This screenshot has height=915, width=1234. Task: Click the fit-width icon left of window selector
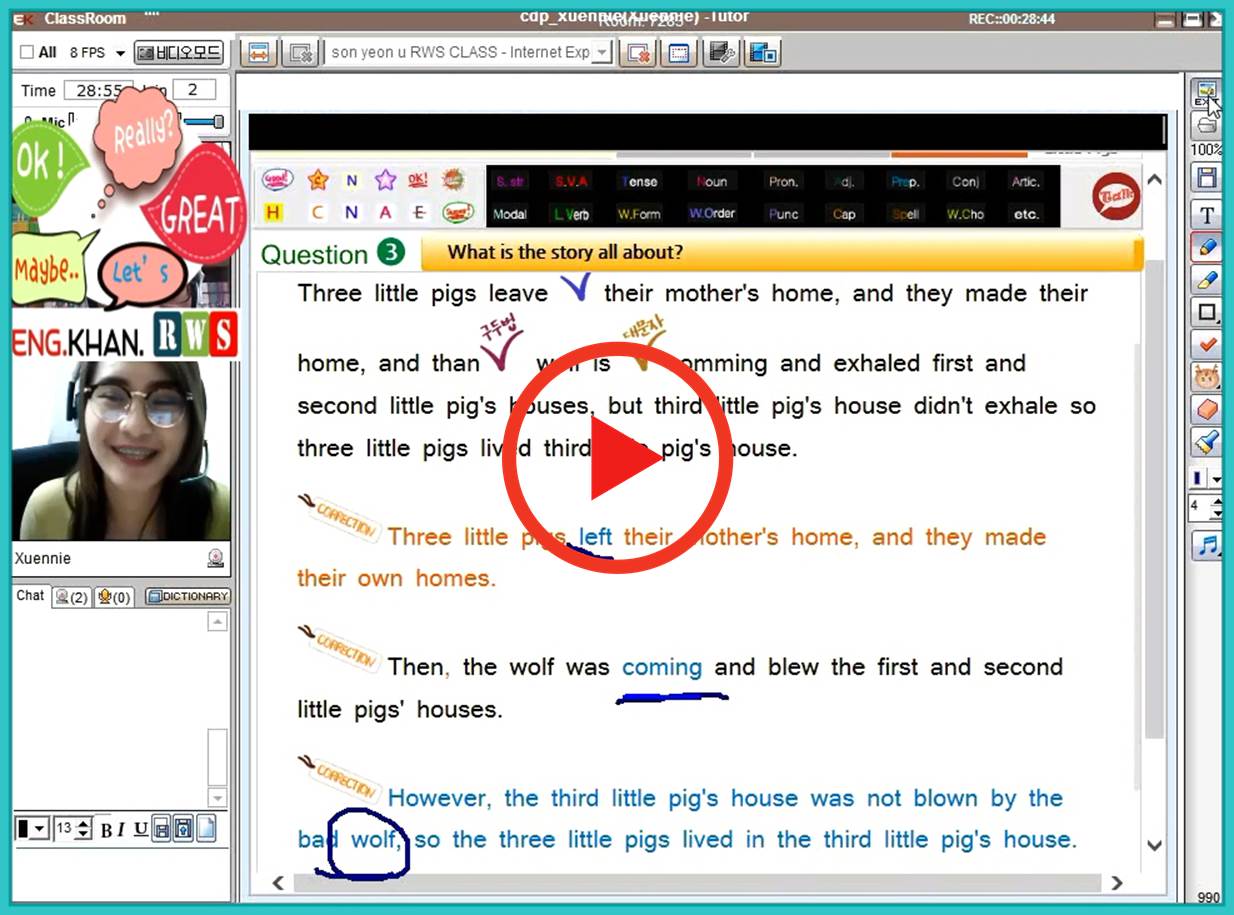click(x=258, y=53)
